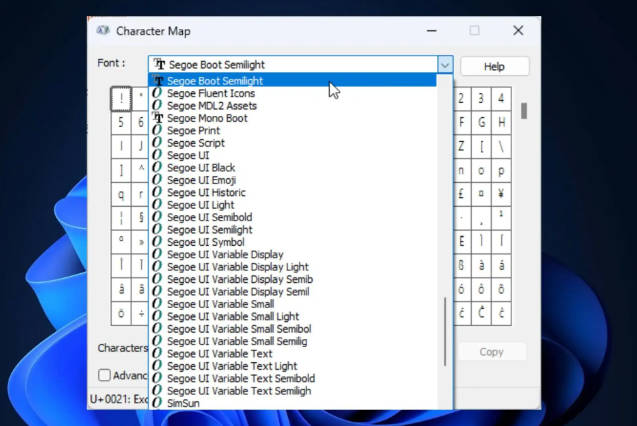637x426 pixels.
Task: Select the division sign ÷ cell
Action: [x=141, y=314]
